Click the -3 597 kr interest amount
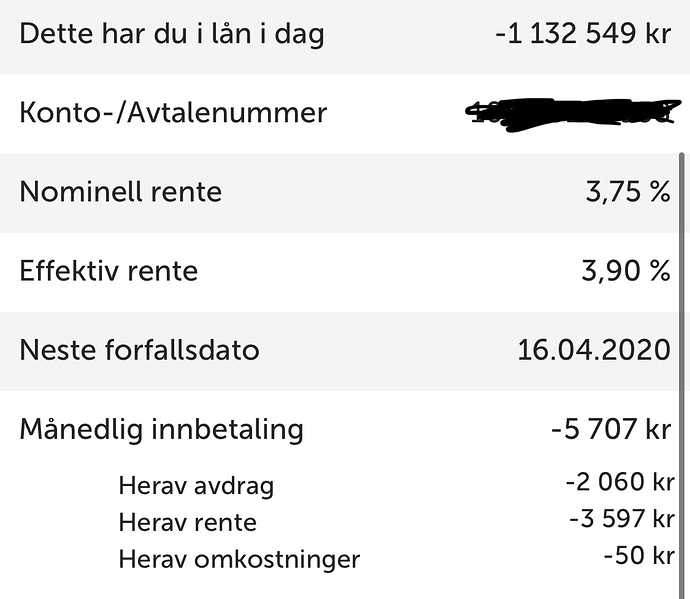690x599 pixels. [622, 518]
